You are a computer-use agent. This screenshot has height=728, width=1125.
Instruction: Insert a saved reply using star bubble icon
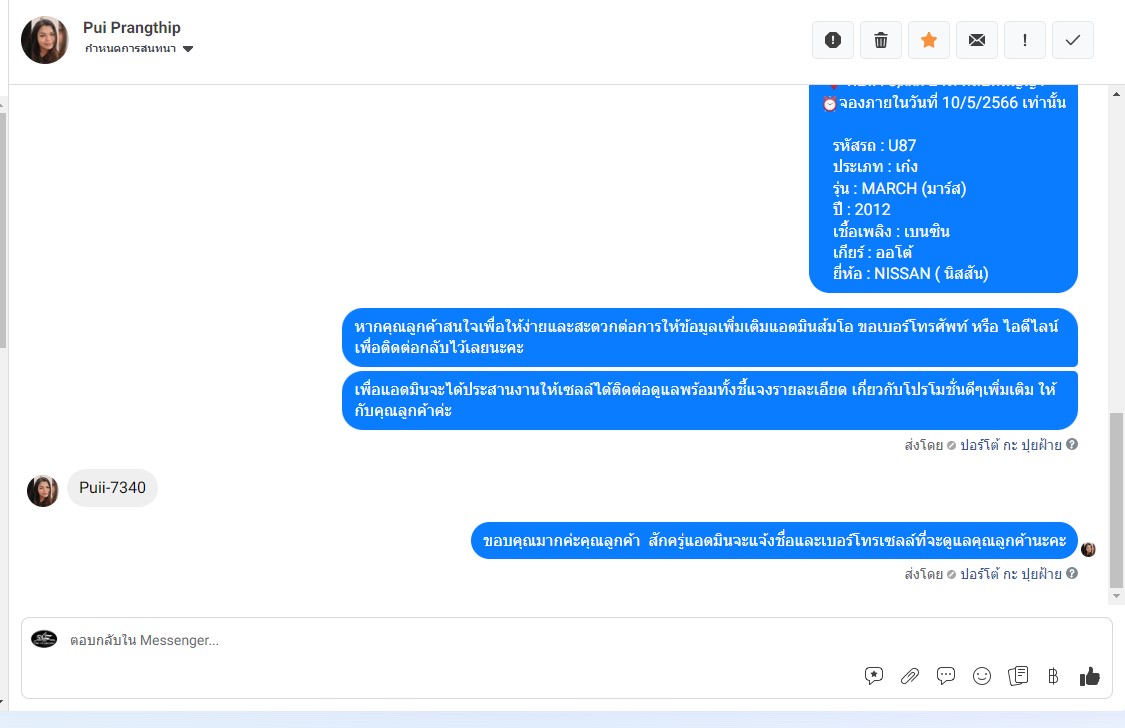[x=874, y=676]
